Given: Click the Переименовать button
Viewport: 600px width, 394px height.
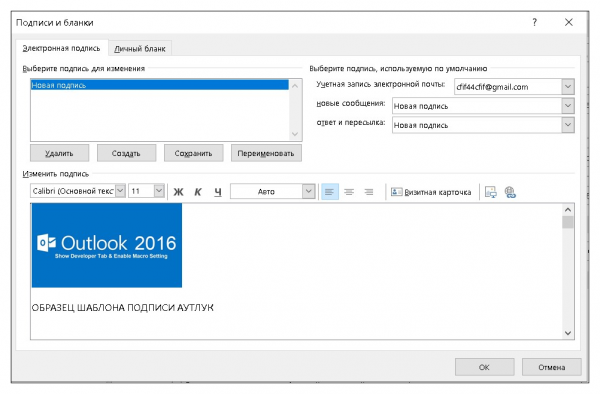Looking at the screenshot, I should (x=266, y=153).
